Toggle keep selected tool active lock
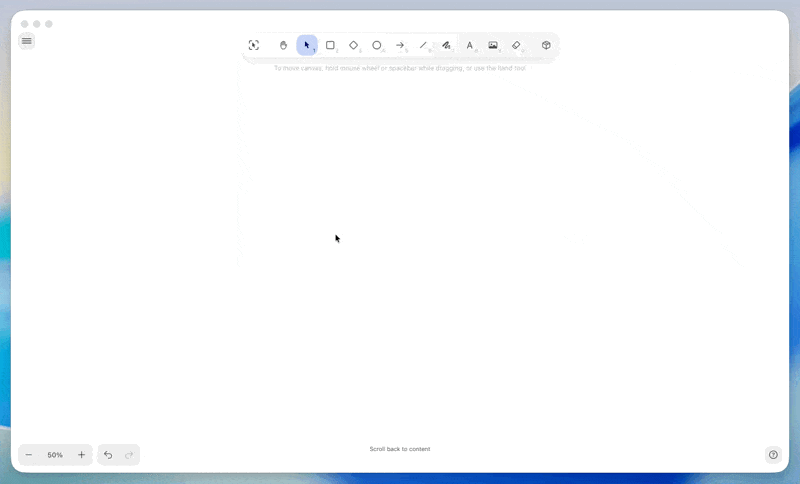Viewport: 800px width, 484px height. 254,45
